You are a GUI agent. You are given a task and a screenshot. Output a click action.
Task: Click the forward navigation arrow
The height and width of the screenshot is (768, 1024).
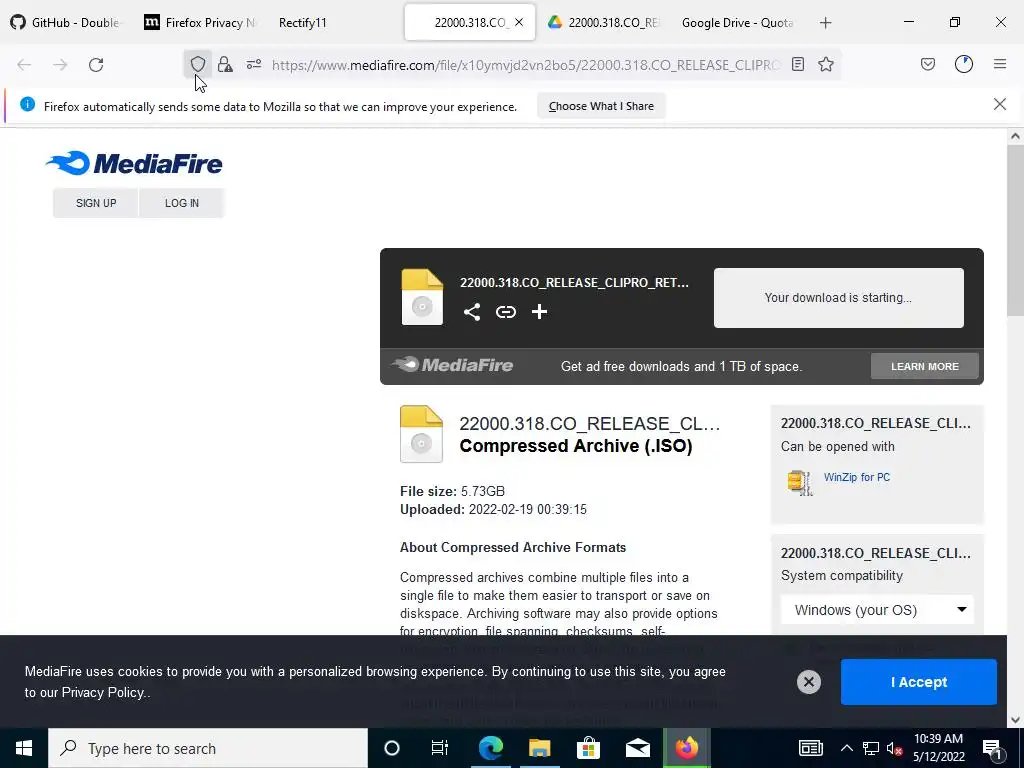point(60,65)
